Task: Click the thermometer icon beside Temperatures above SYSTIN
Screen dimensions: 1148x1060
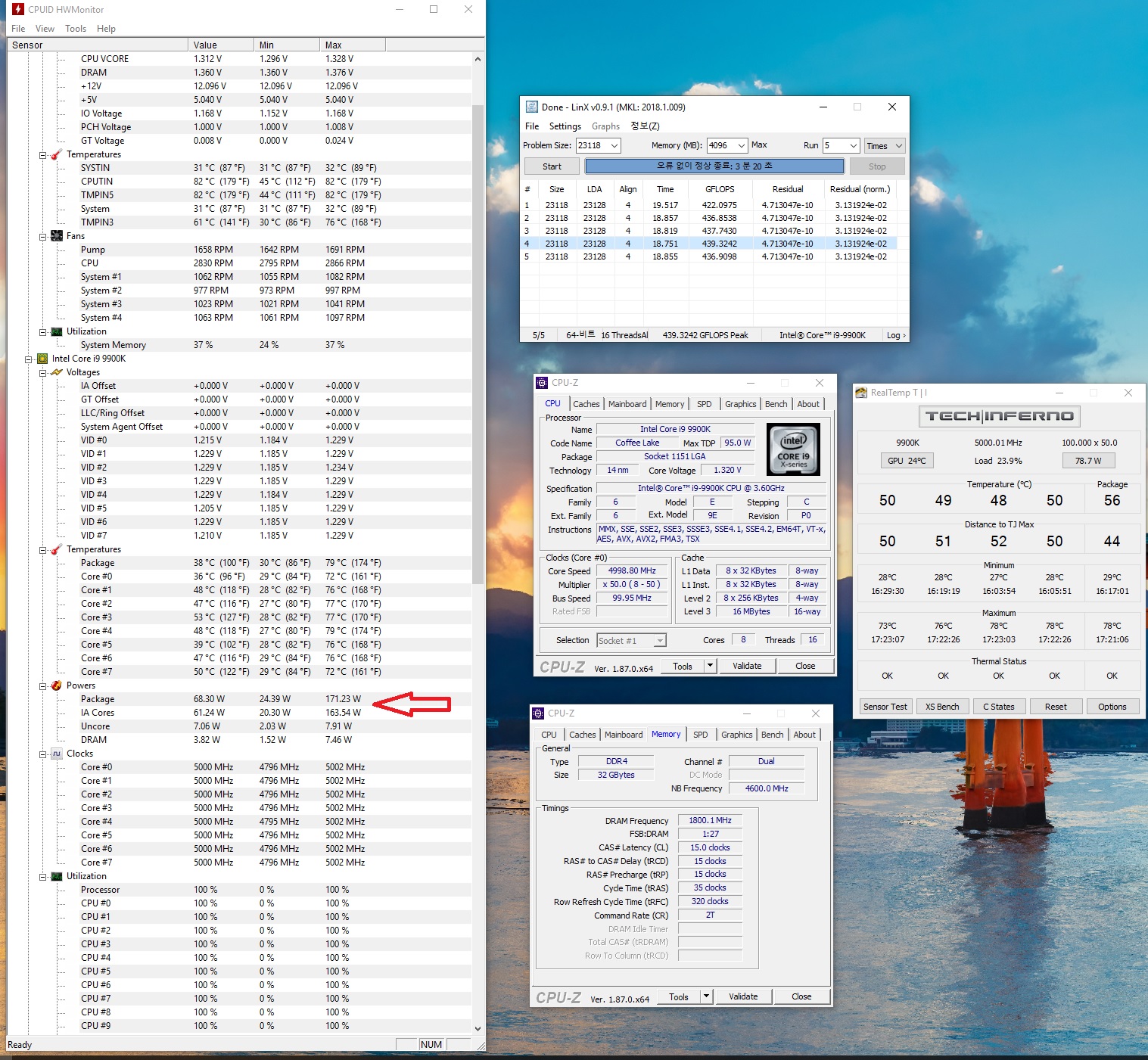Action: pyautogui.click(x=56, y=154)
